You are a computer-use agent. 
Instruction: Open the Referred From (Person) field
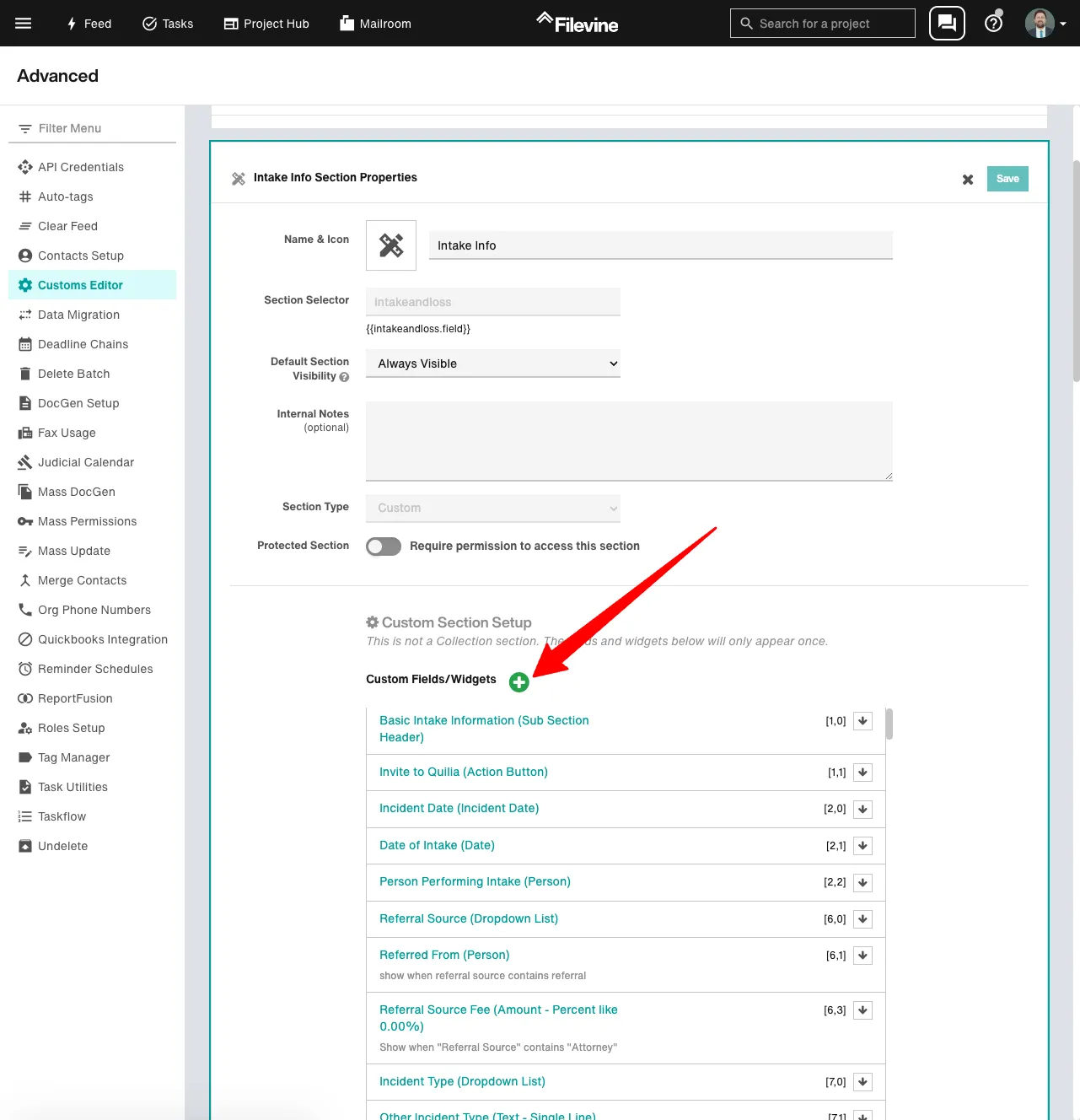point(444,955)
